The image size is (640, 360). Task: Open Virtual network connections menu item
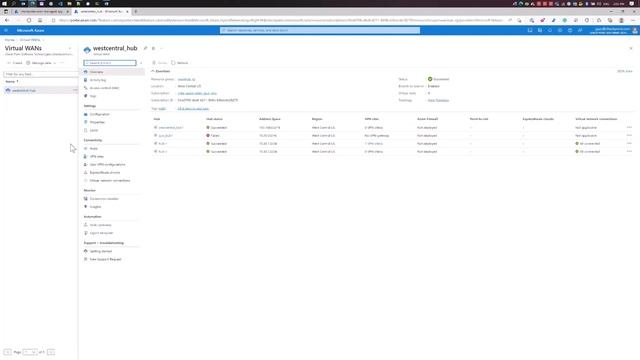[110, 180]
